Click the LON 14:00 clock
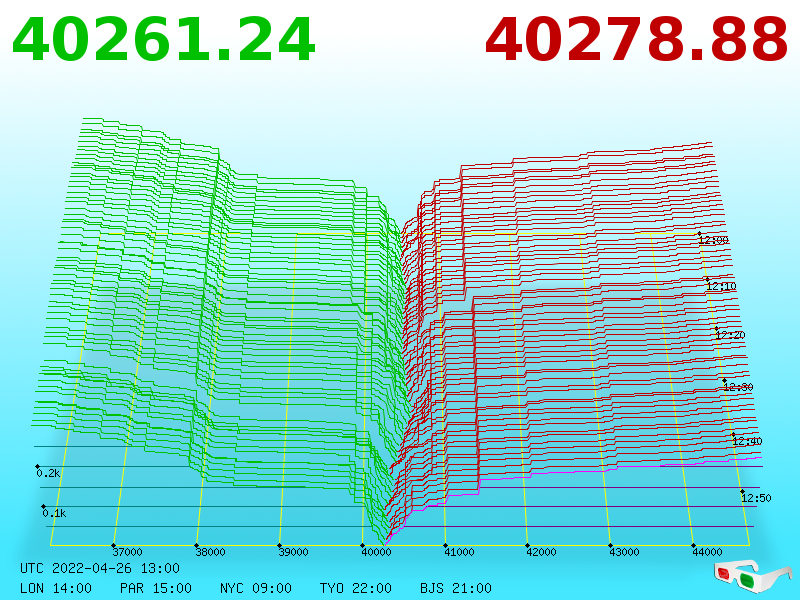The height and width of the screenshot is (600, 800). tap(56, 588)
